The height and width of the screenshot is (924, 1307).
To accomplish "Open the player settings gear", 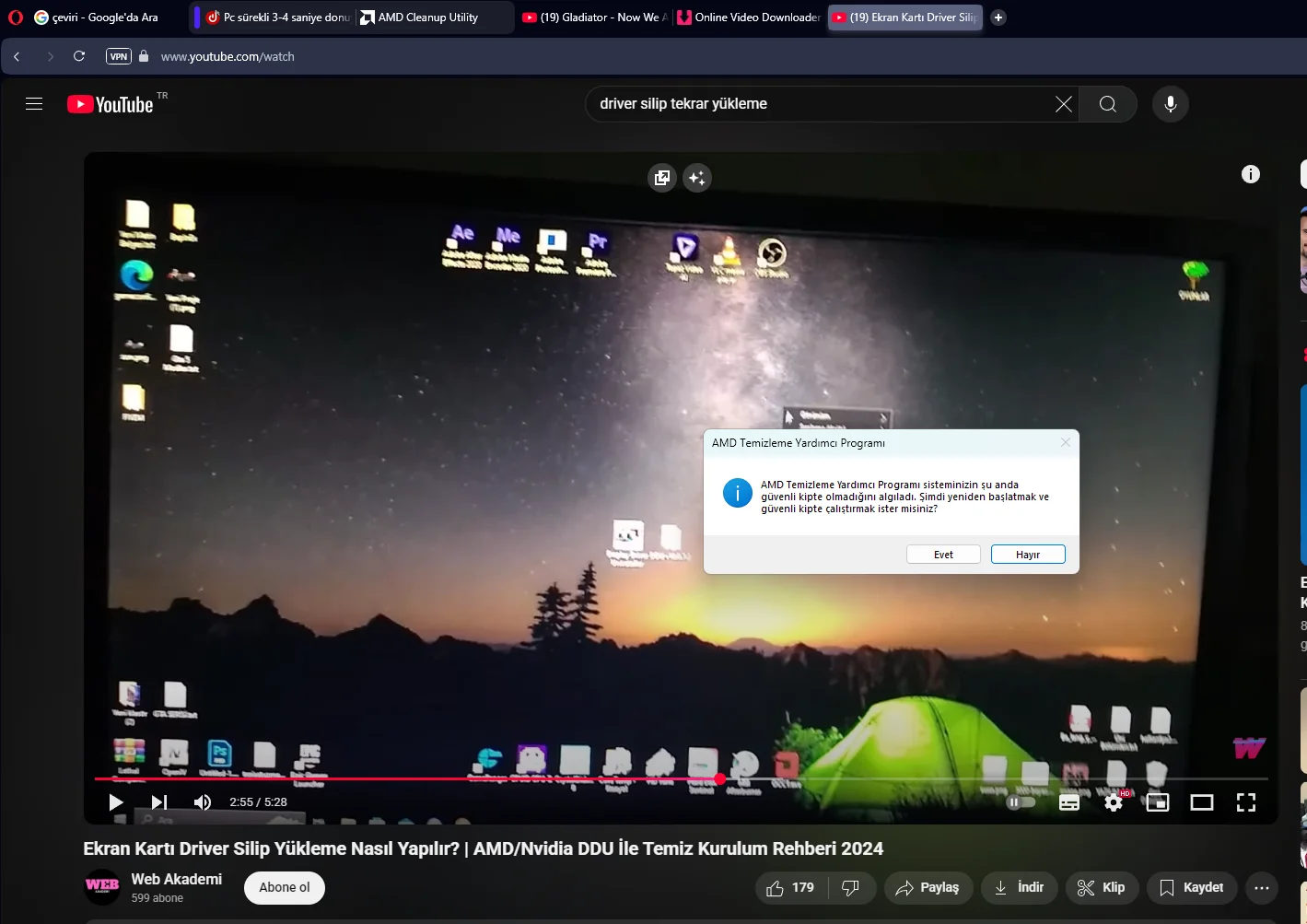I will tap(1114, 802).
